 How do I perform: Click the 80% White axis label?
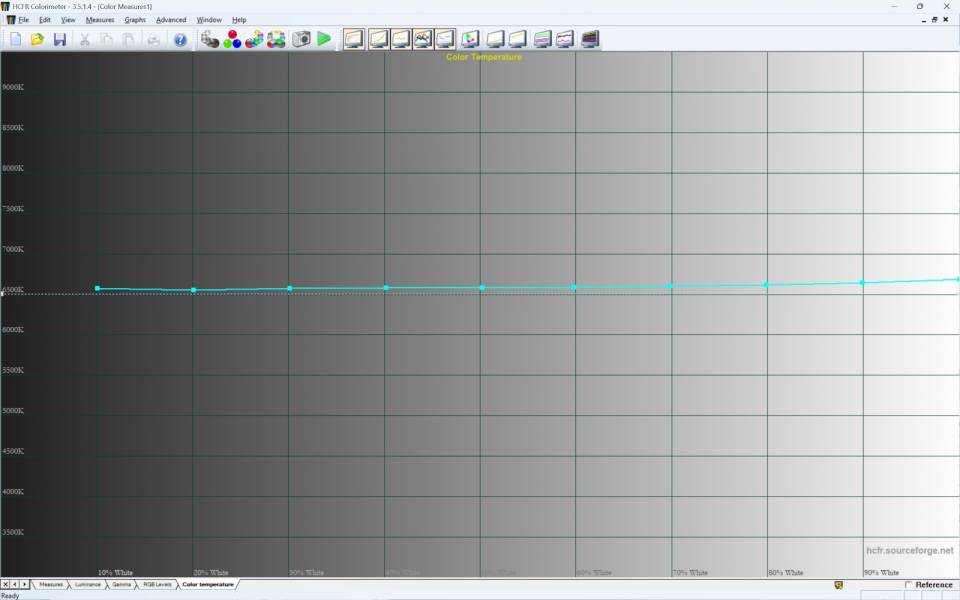coord(786,572)
